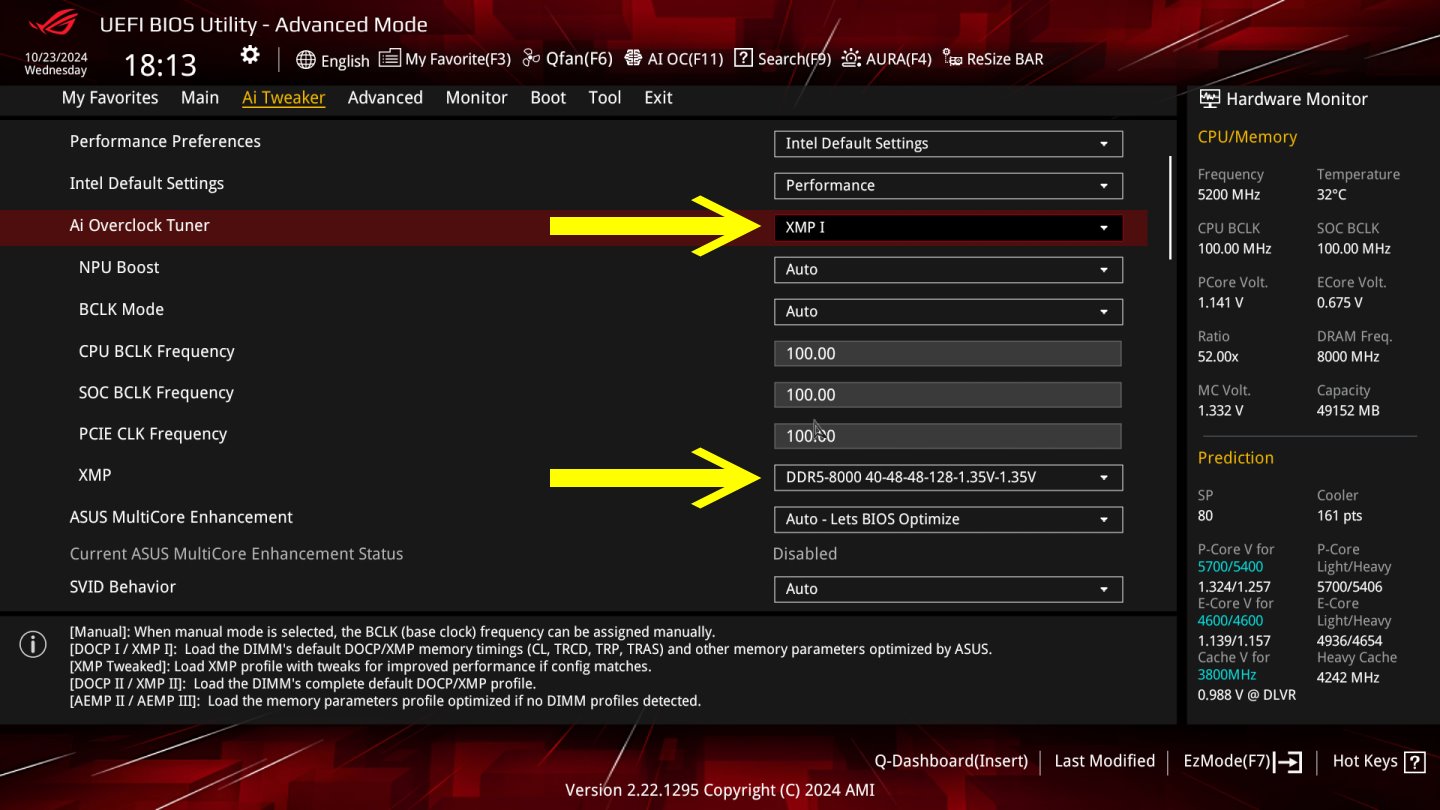
Task: Click the PCIE CLK Frequency field
Action: pyautogui.click(x=947, y=435)
